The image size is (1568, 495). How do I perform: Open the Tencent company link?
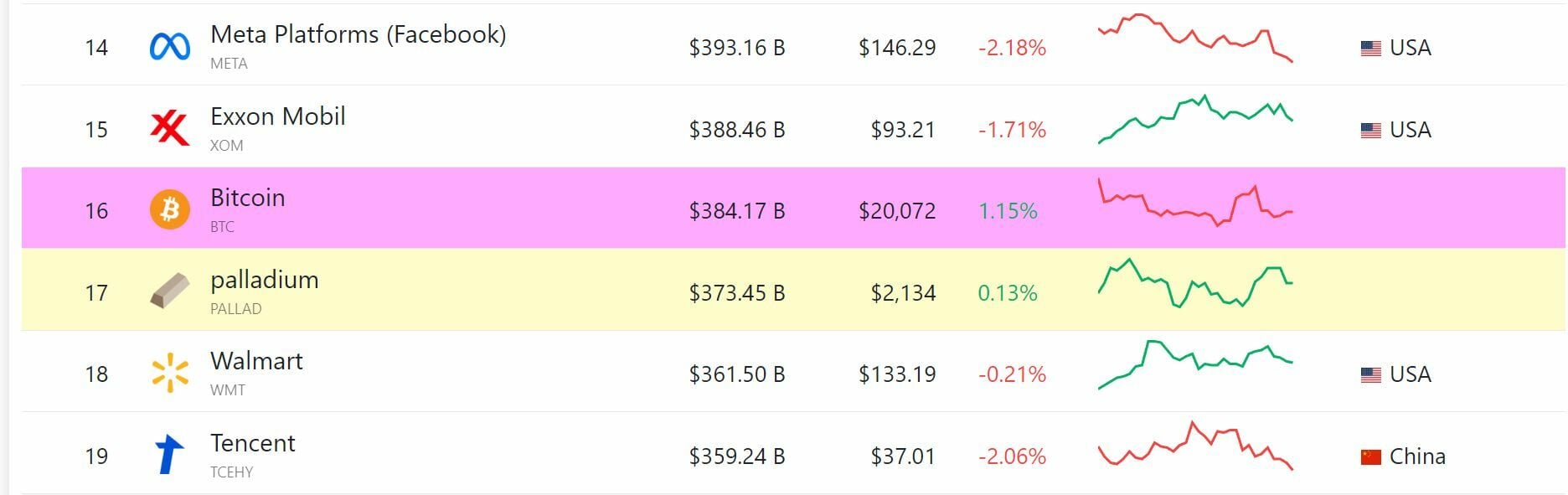point(252,443)
